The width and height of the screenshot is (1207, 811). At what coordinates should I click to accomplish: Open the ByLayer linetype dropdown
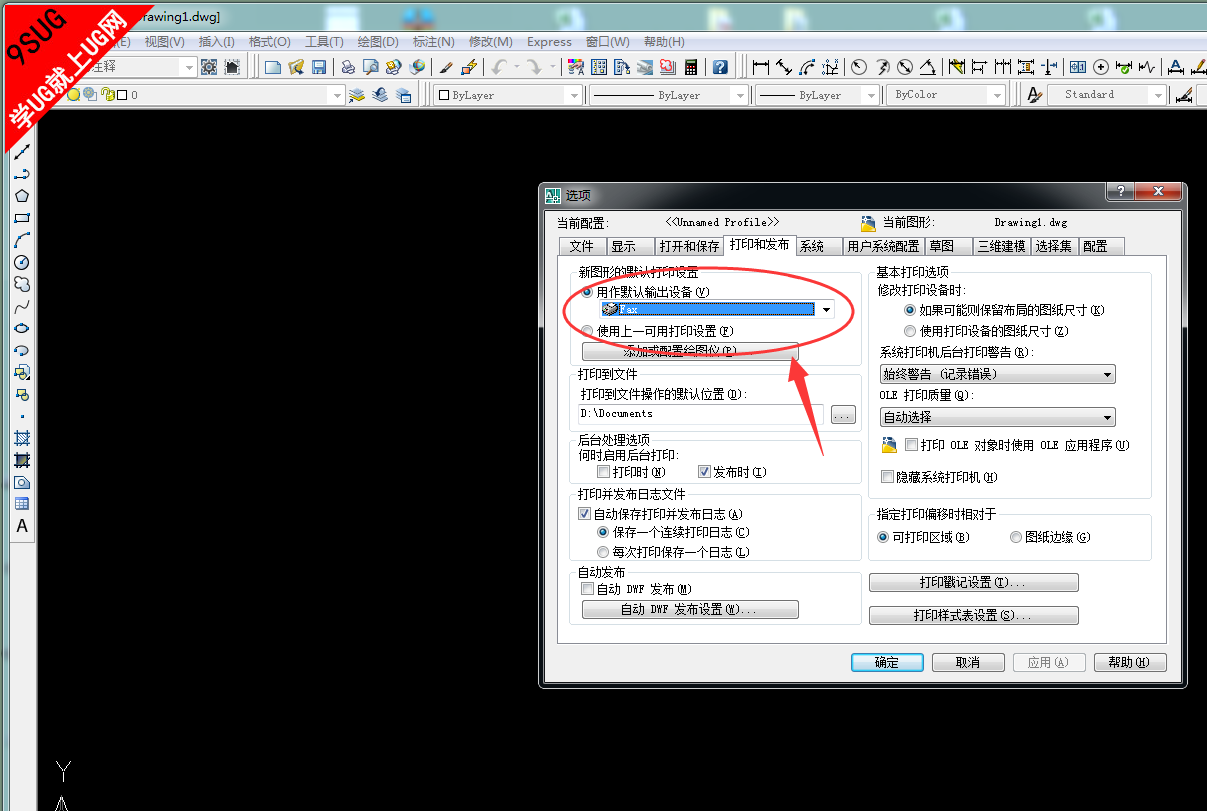pyautogui.click(x=740, y=95)
